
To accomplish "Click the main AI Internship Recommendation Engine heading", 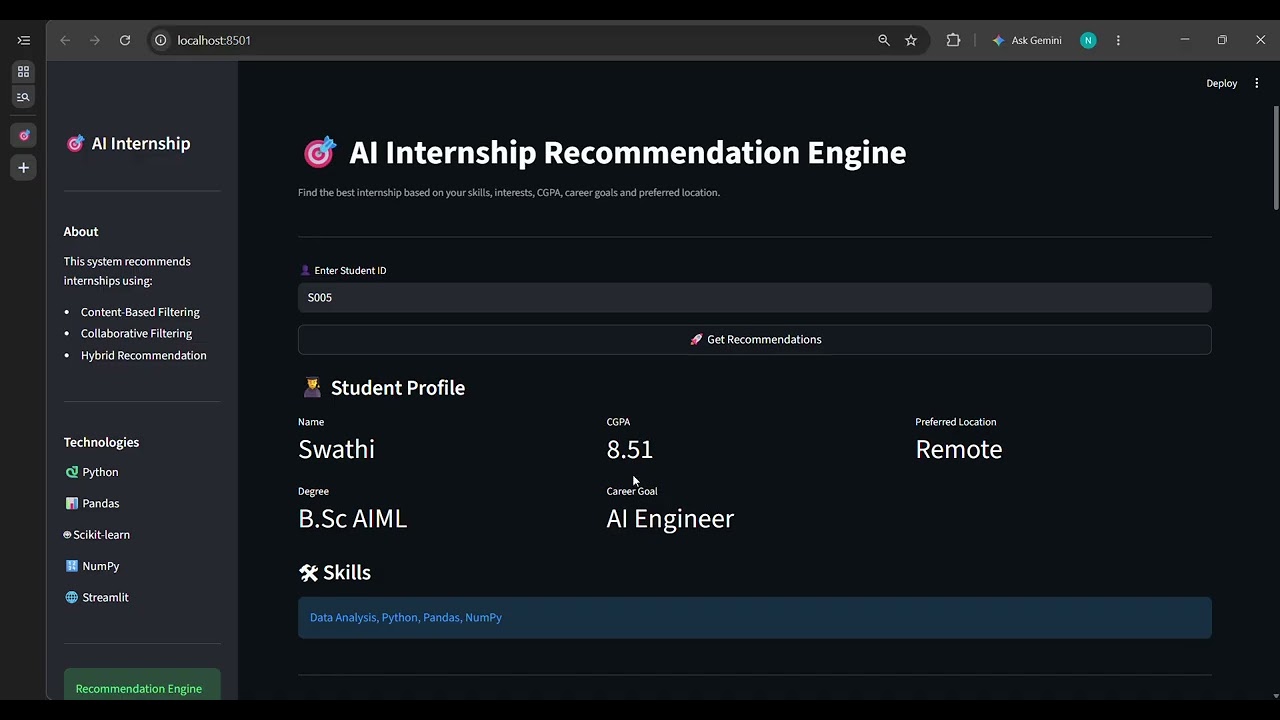I will [x=627, y=152].
